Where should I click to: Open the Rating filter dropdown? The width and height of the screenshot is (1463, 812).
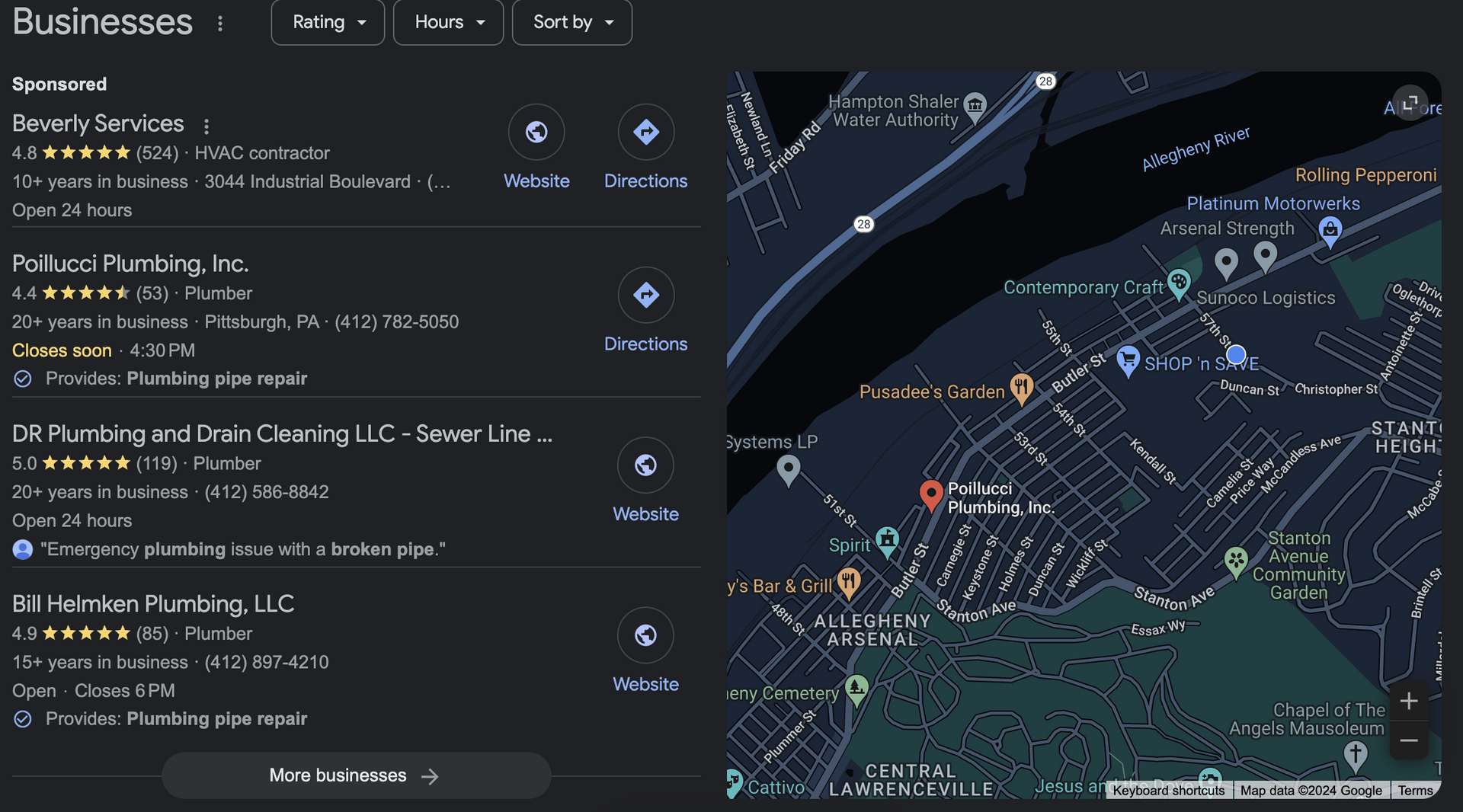coord(328,22)
